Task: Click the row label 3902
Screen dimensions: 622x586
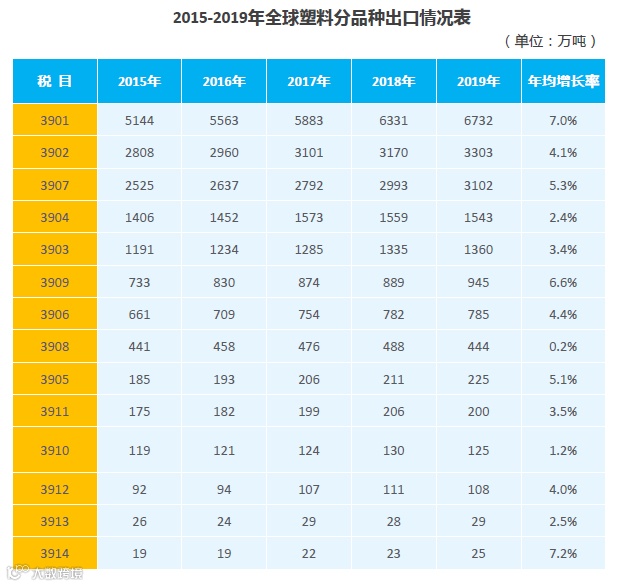Action: (55, 152)
